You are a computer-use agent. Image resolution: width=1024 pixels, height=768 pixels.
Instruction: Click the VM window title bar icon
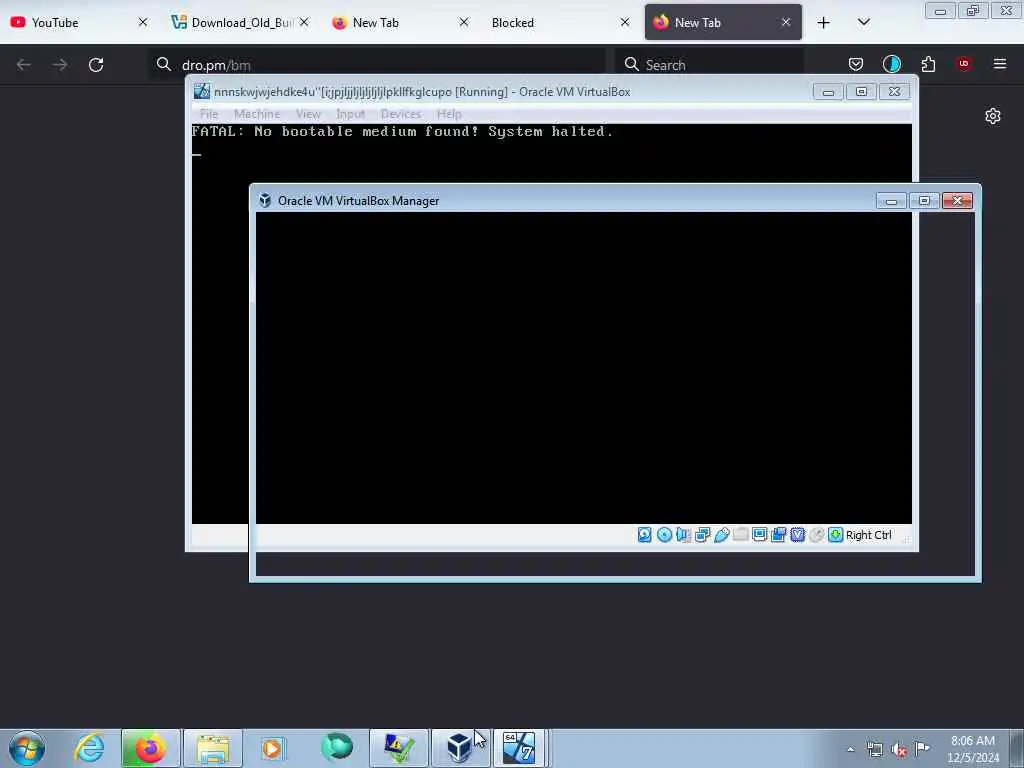[202, 91]
